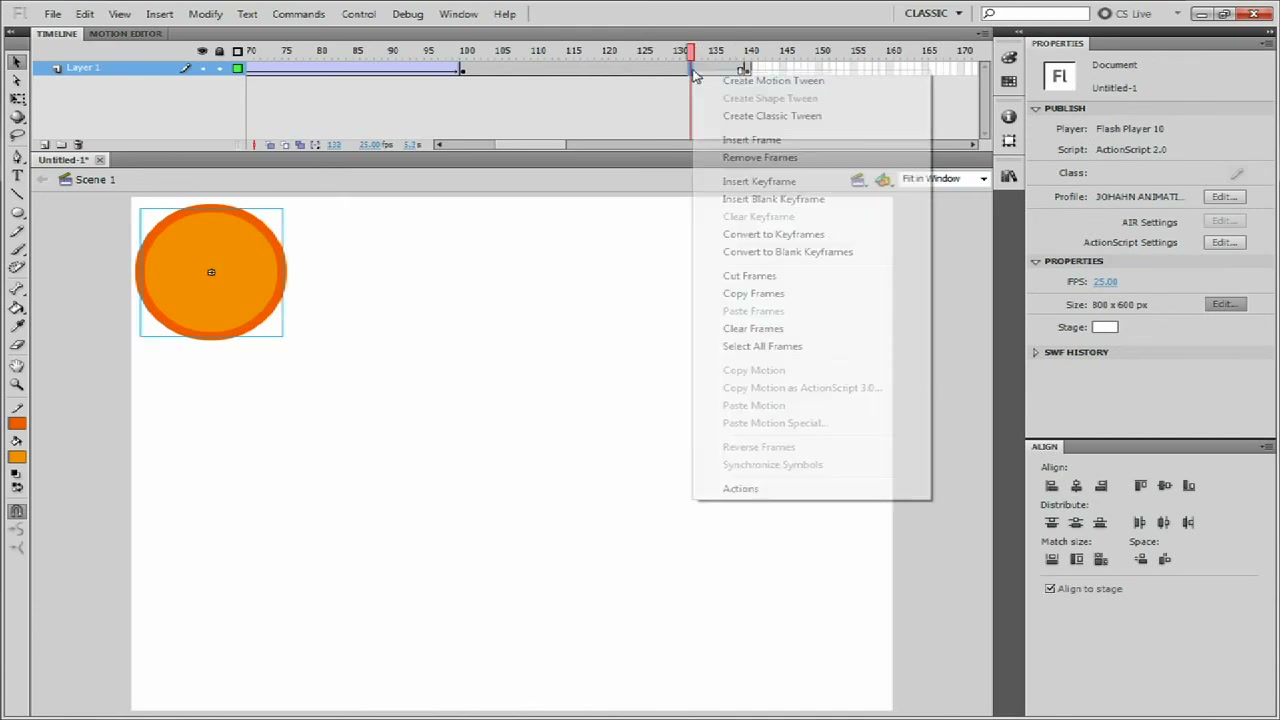
Task: Toggle lock all layers padlock icon
Action: point(219,51)
